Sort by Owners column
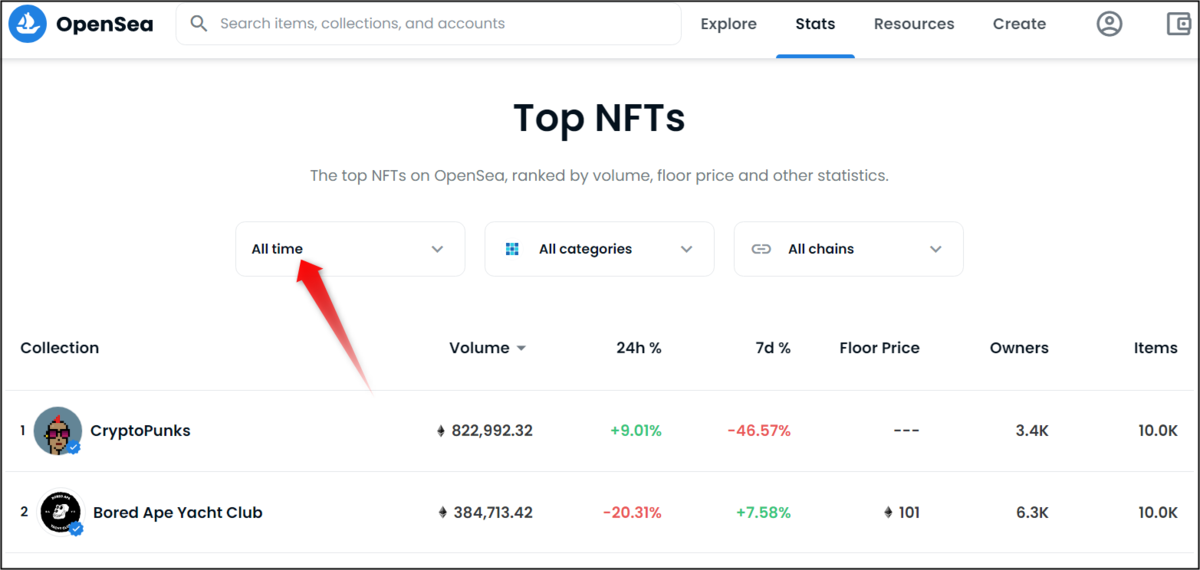Image resolution: width=1200 pixels, height=570 pixels. (1019, 348)
